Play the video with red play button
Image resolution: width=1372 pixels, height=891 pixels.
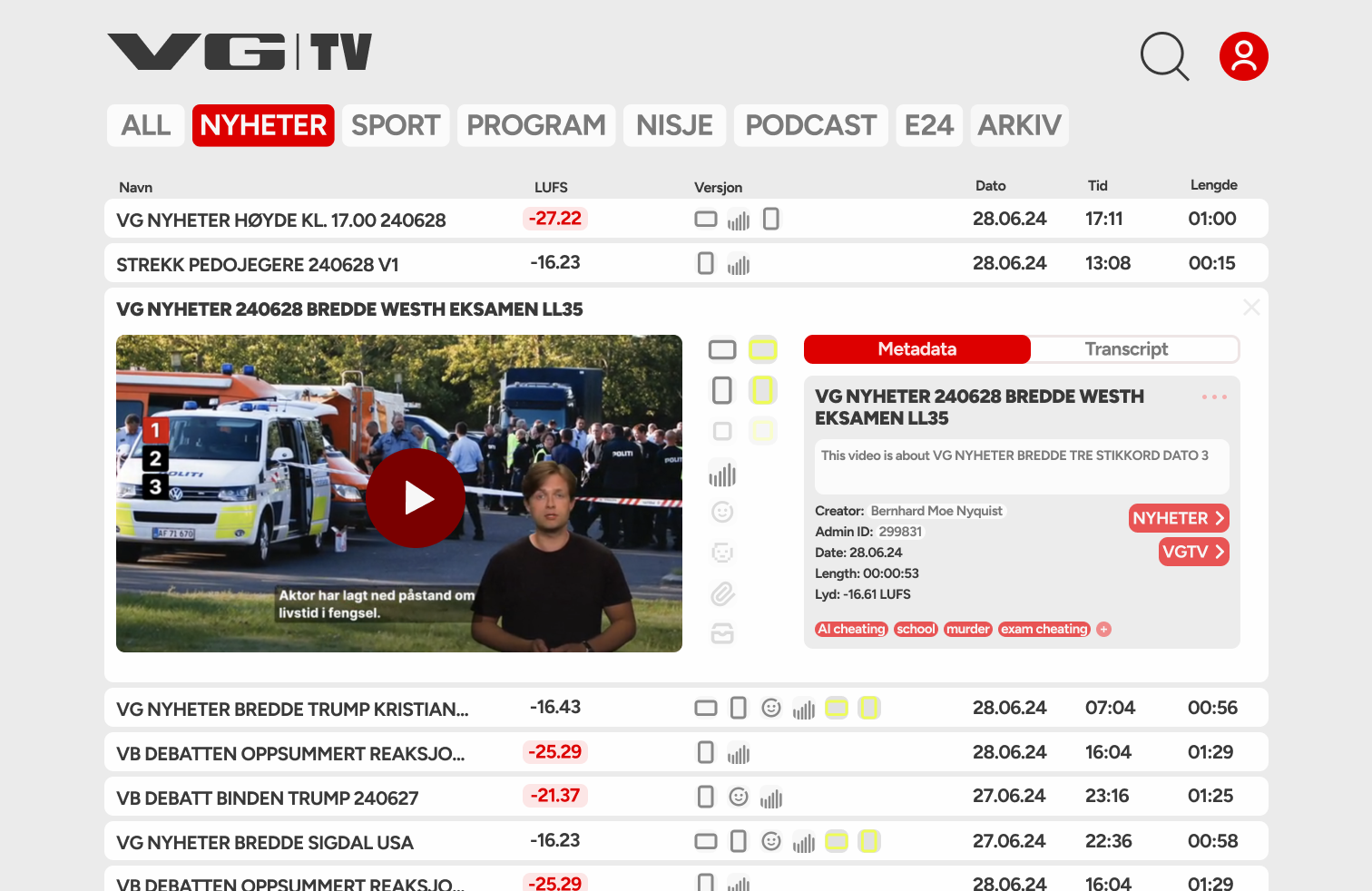[416, 497]
